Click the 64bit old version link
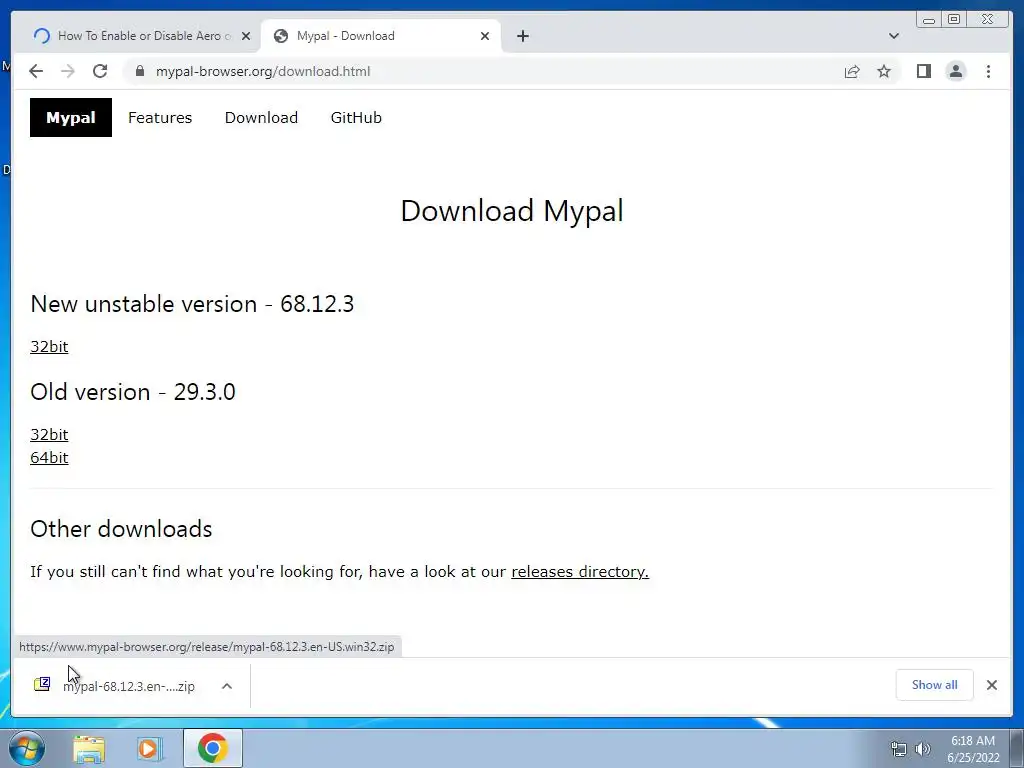This screenshot has width=1024, height=768. point(49,458)
